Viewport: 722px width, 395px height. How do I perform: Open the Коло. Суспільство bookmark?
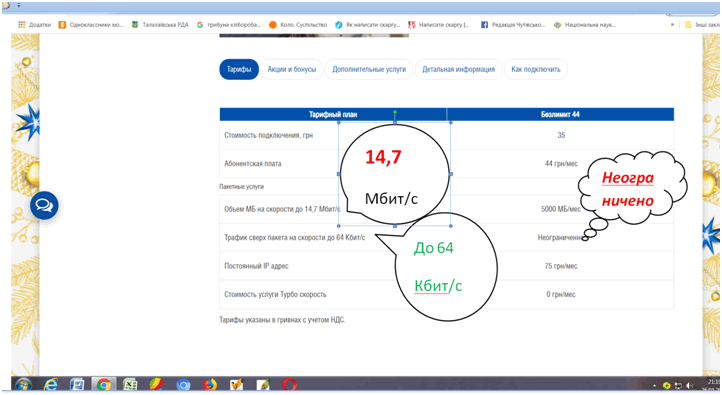point(298,25)
